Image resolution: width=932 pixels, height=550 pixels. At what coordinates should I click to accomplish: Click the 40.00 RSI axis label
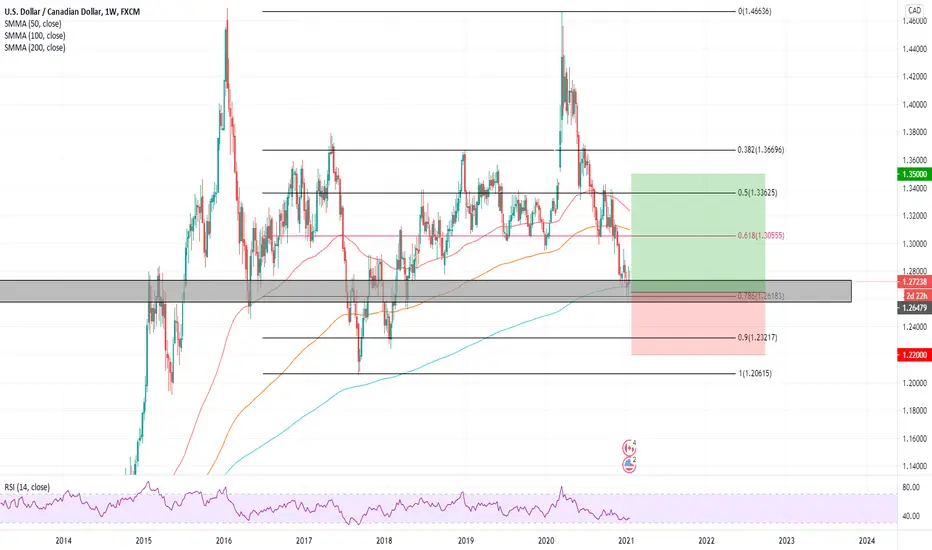[911, 516]
